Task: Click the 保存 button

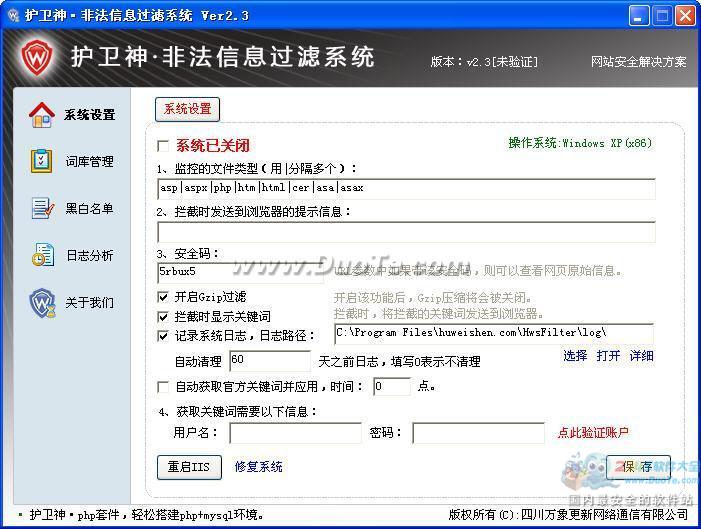Action: tap(638, 467)
